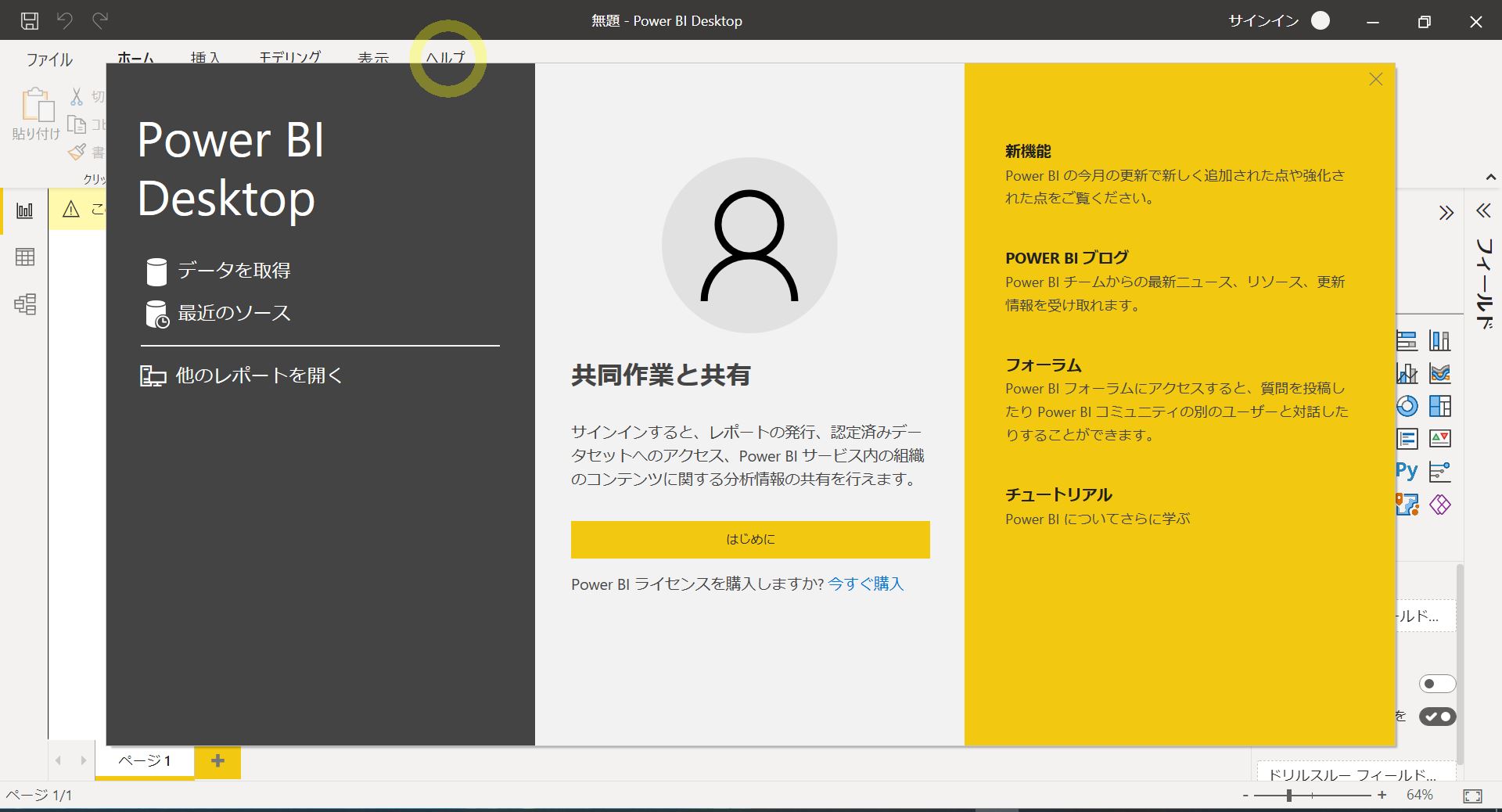The width and height of the screenshot is (1502, 812).
Task: Click 最近のソース on splash screen
Action: pos(234,313)
